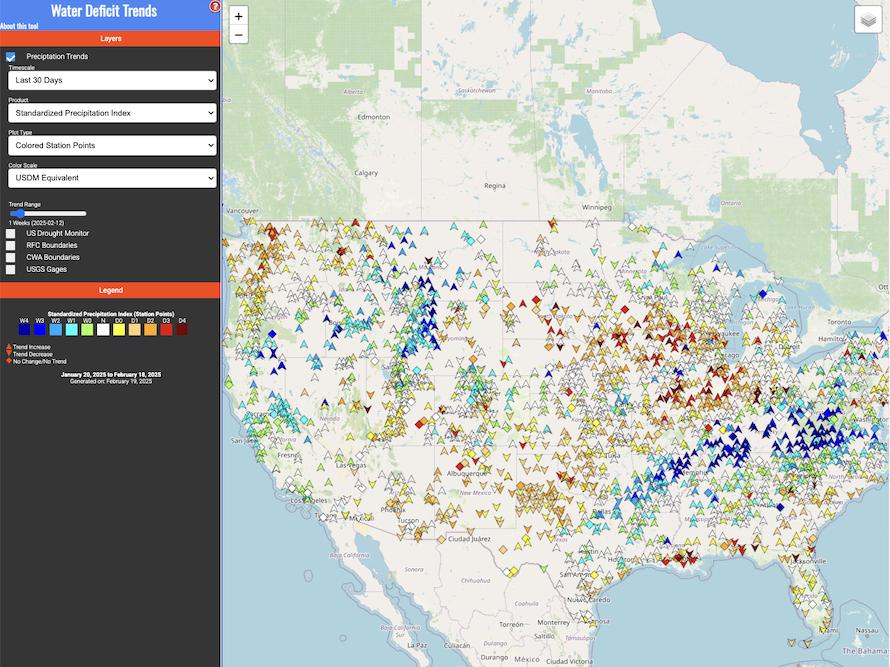Screen dimensions: 890x667
Task: Select the D4 legend swatch
Action: tap(183, 328)
